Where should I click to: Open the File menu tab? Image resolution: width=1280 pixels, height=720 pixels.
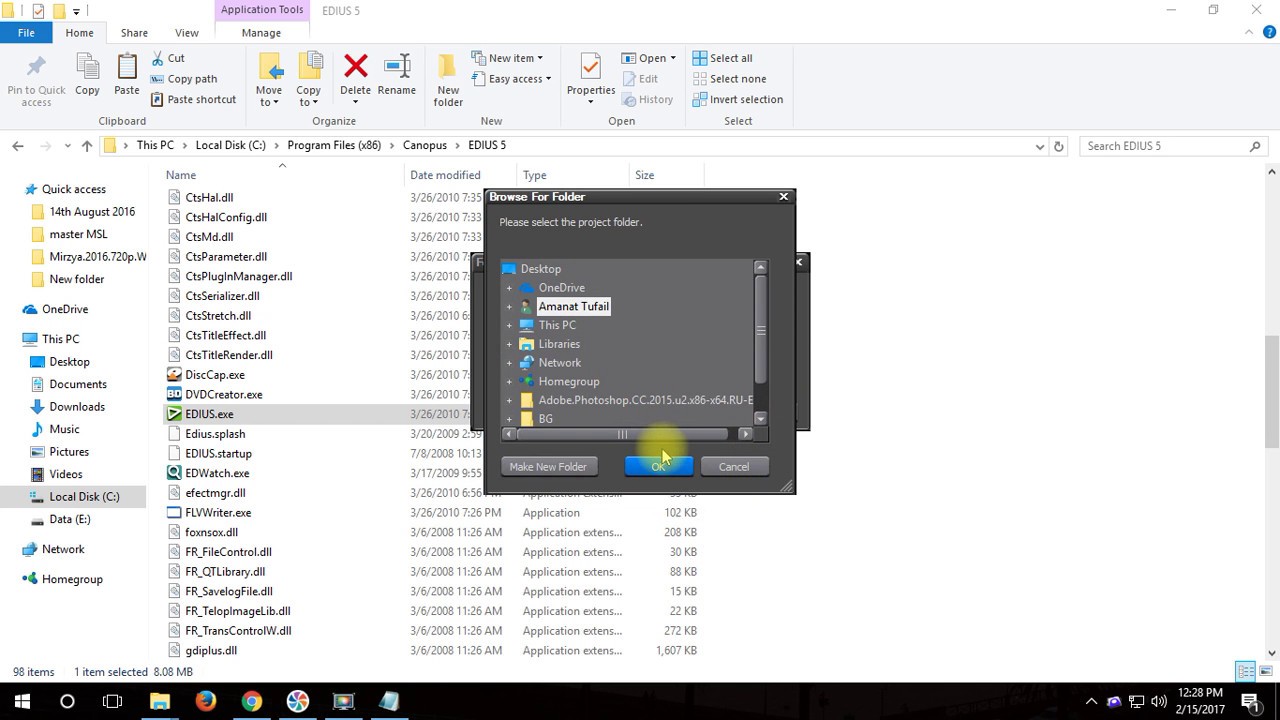(26, 33)
